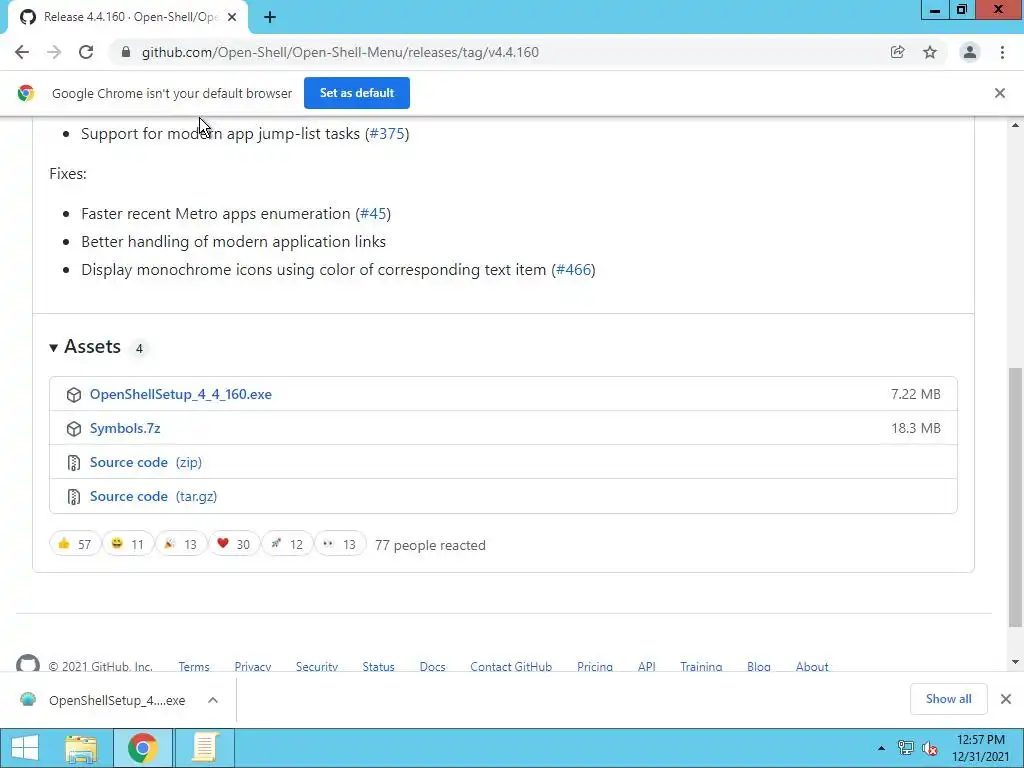The height and width of the screenshot is (768, 1024).
Task: Collapse the Assets section triangle
Action: point(54,348)
